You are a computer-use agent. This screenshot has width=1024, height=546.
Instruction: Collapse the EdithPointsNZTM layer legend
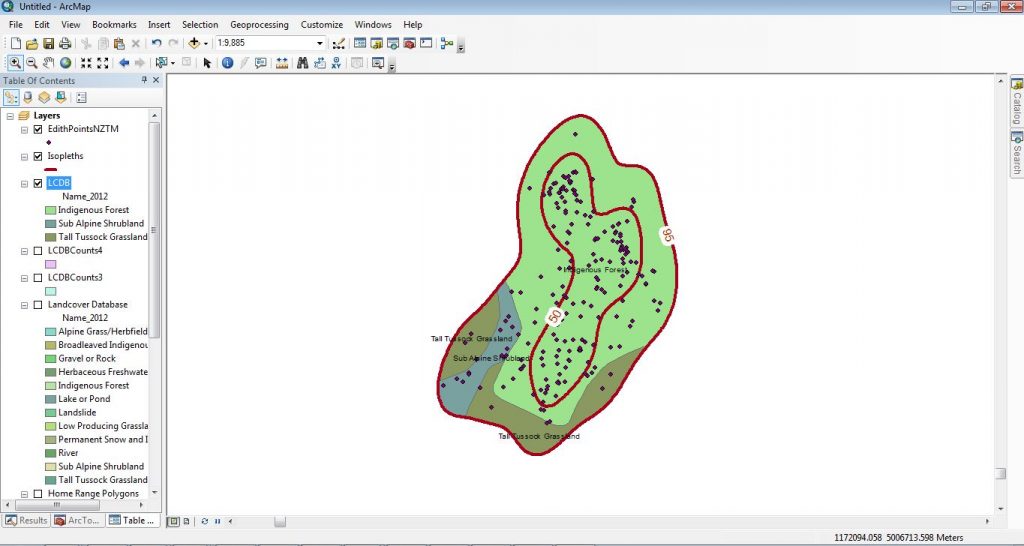click(24, 129)
